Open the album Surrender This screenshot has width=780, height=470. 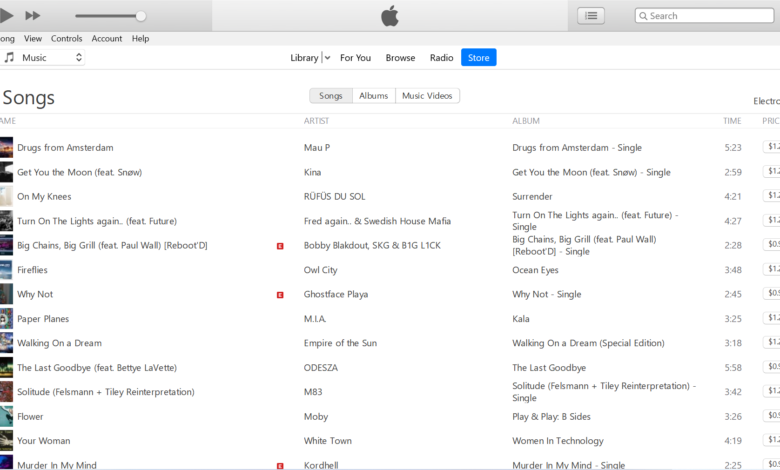(x=532, y=196)
